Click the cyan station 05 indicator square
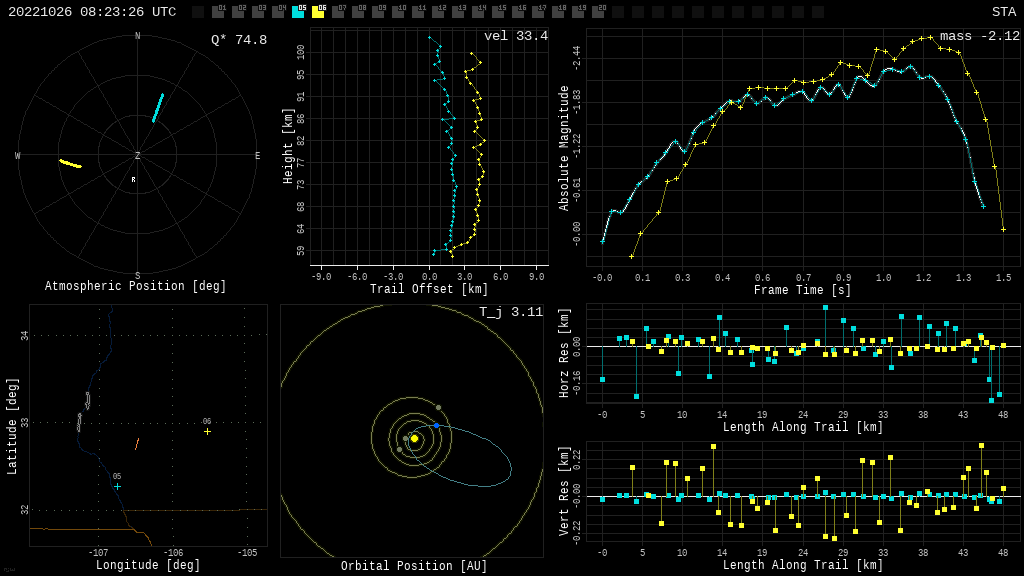The image size is (1024, 576). [x=298, y=12]
